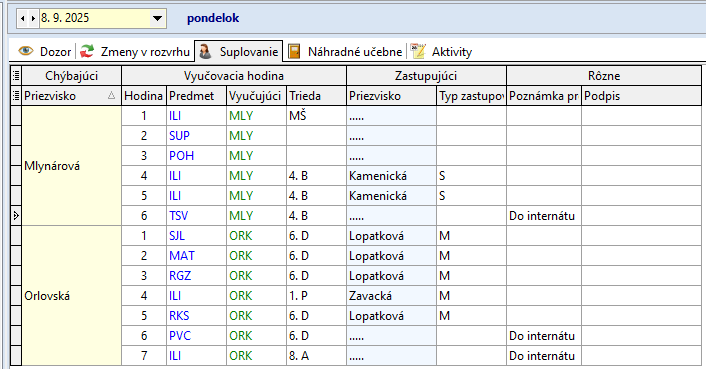This screenshot has height=369, width=706.
Task: Click the date field showing 8. 9. 2025
Action: click(95, 18)
